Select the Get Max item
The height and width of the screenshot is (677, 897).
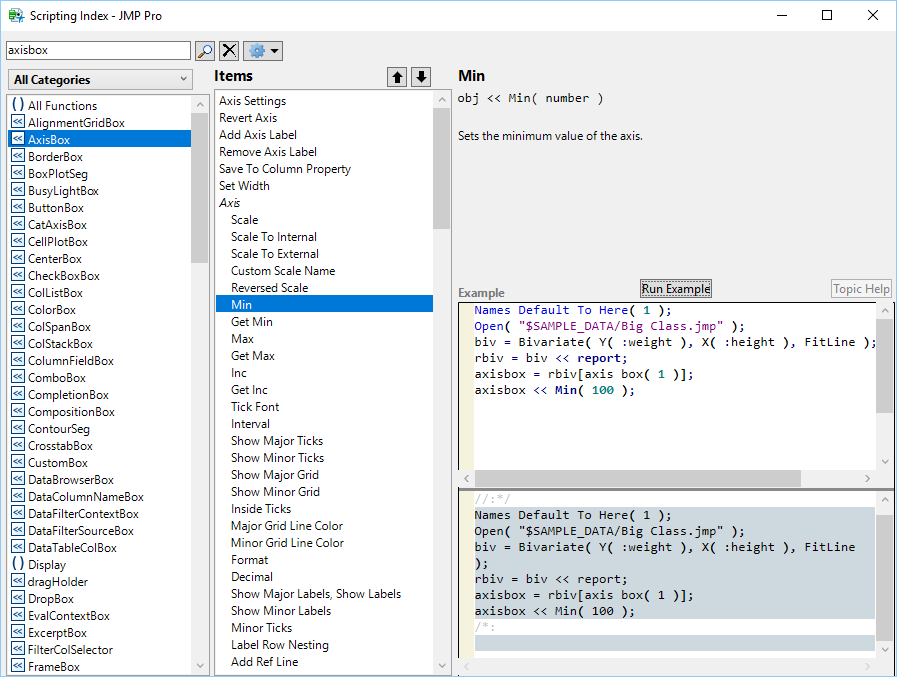tap(253, 356)
